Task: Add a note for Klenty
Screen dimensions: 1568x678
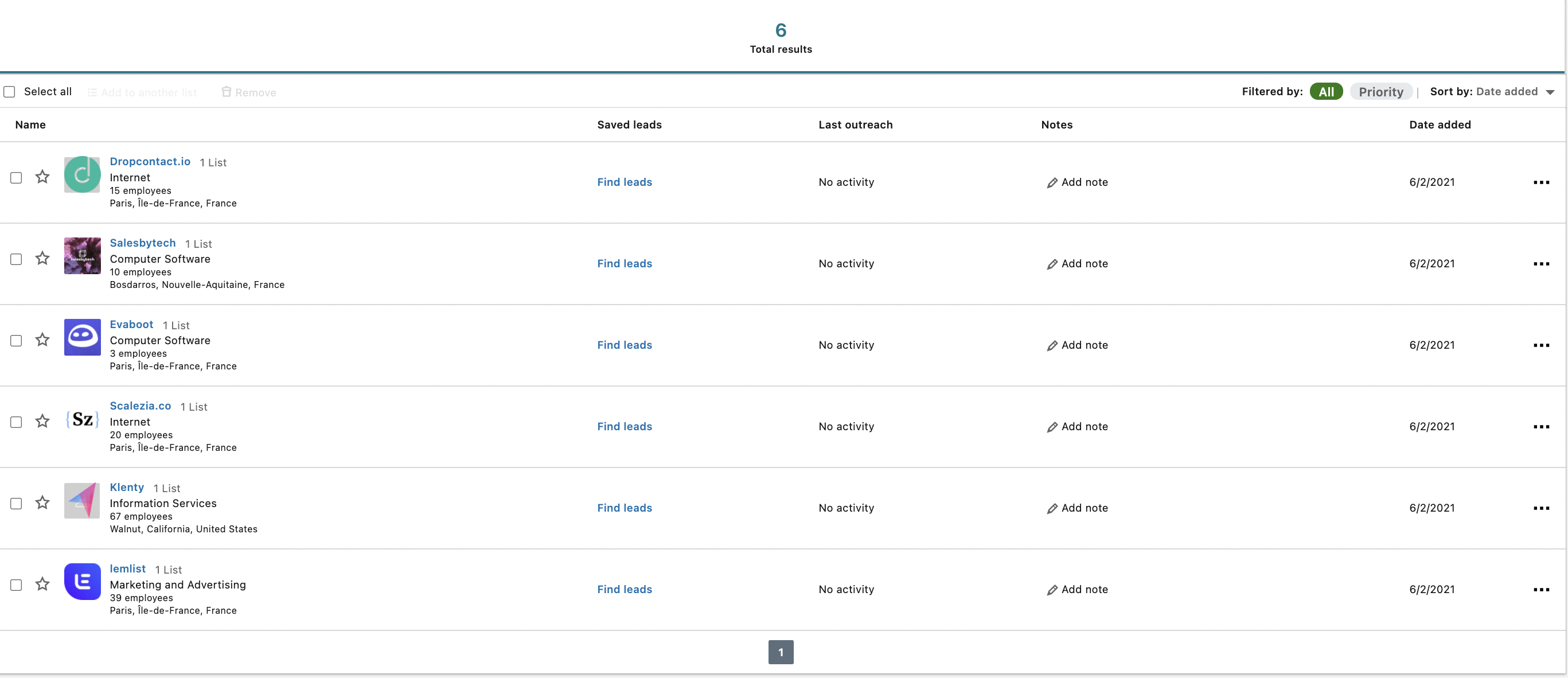Action: [1077, 509]
